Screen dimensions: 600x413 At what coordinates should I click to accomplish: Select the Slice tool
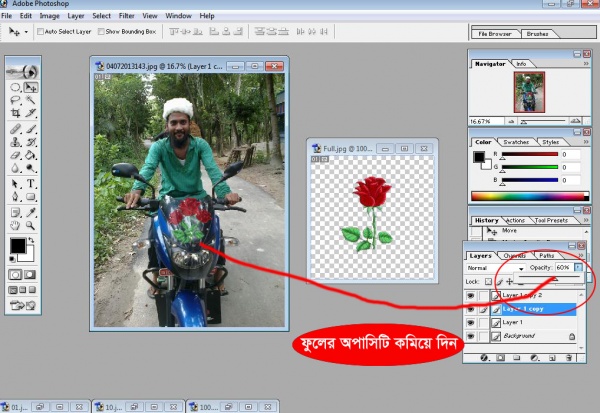coord(31,113)
